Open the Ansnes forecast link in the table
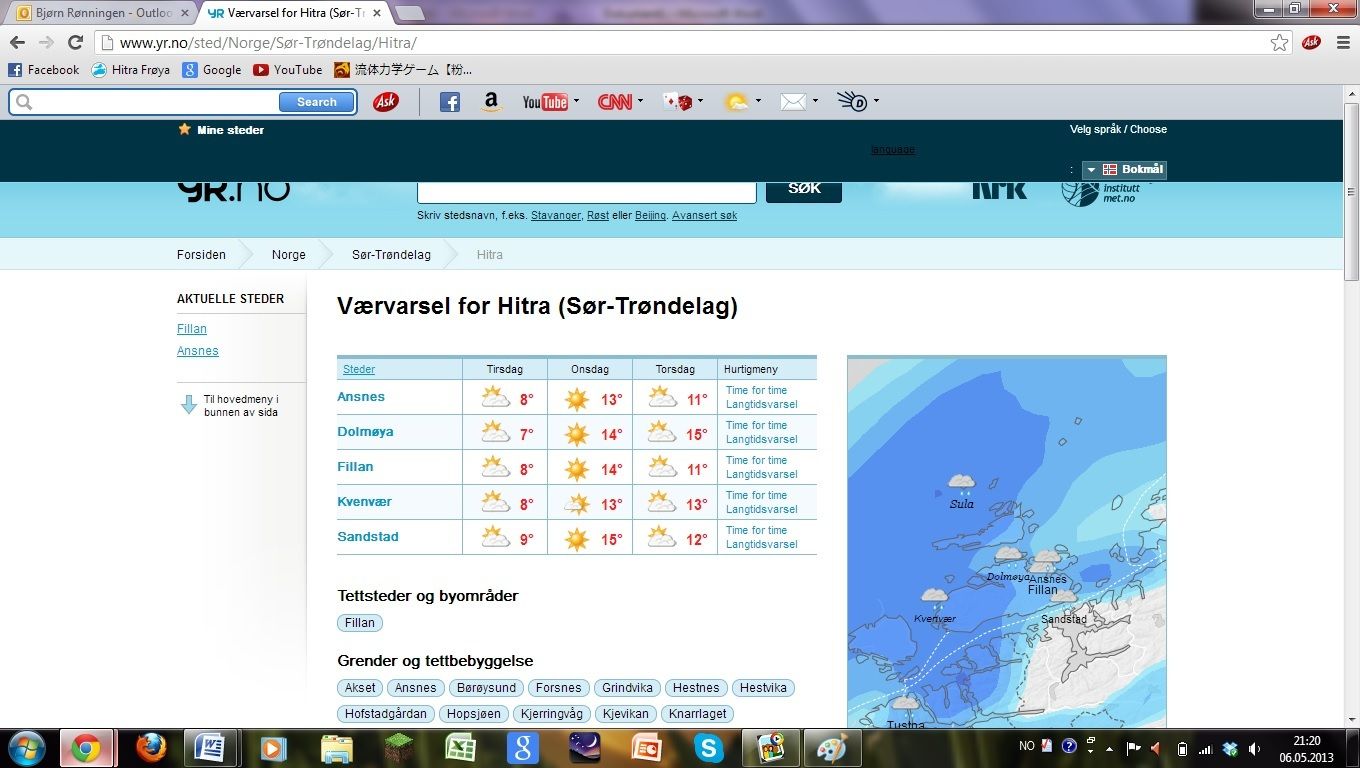The image size is (1360, 768). (361, 397)
